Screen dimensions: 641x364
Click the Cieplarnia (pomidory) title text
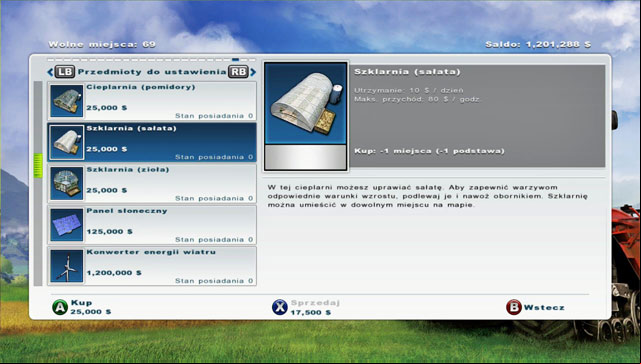click(141, 87)
